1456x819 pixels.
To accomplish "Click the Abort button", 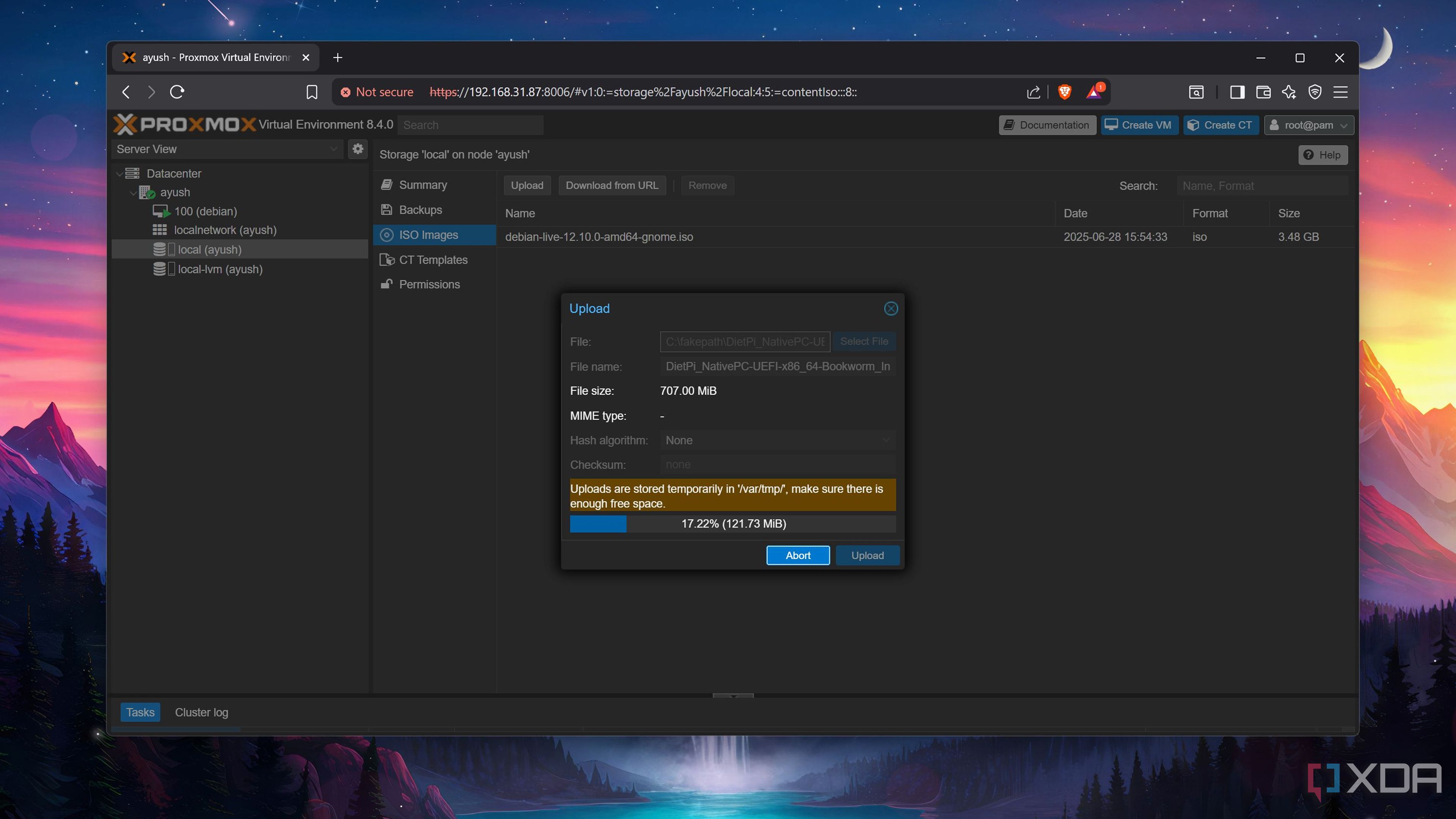I will (798, 555).
